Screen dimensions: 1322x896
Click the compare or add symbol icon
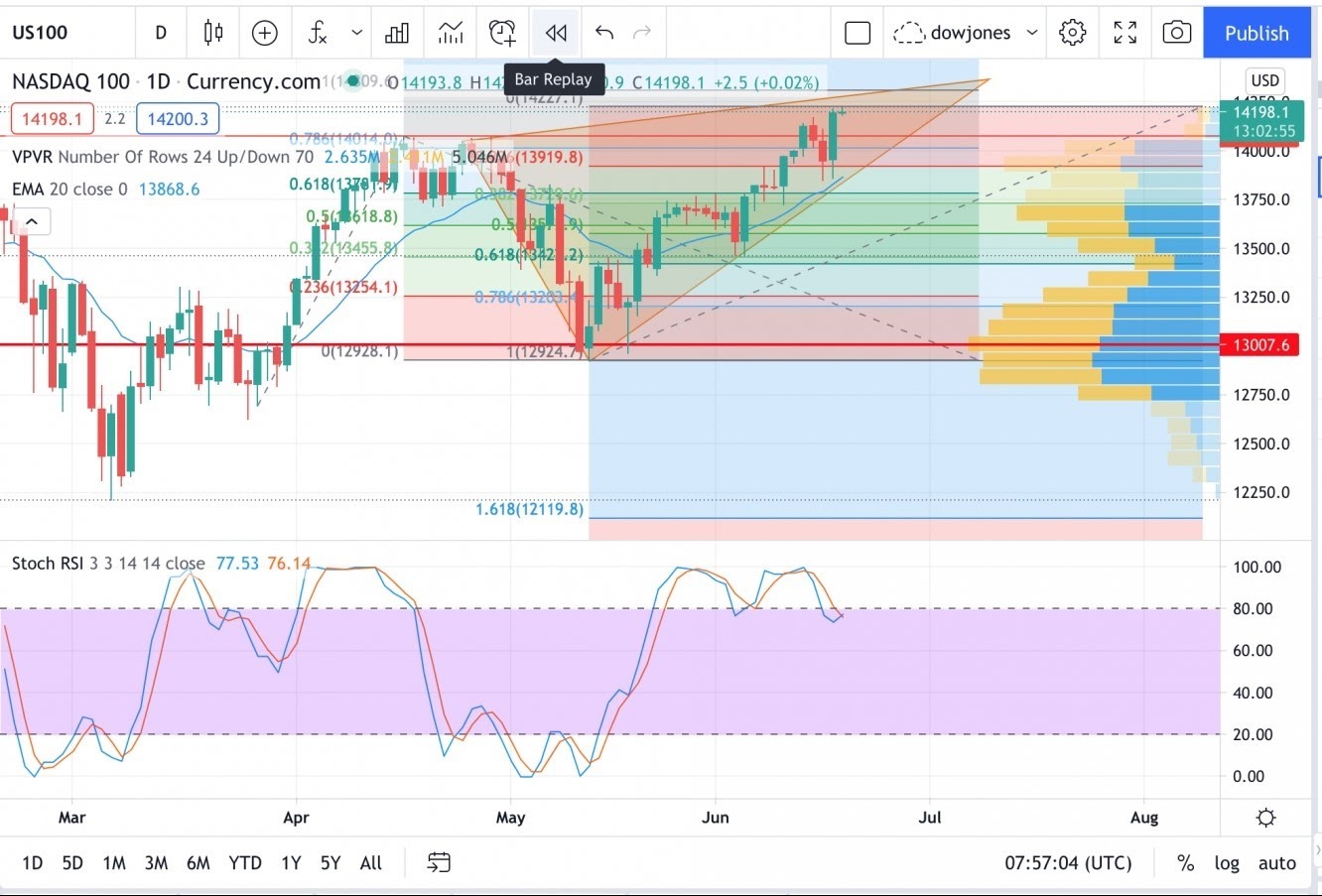pyautogui.click(x=264, y=33)
